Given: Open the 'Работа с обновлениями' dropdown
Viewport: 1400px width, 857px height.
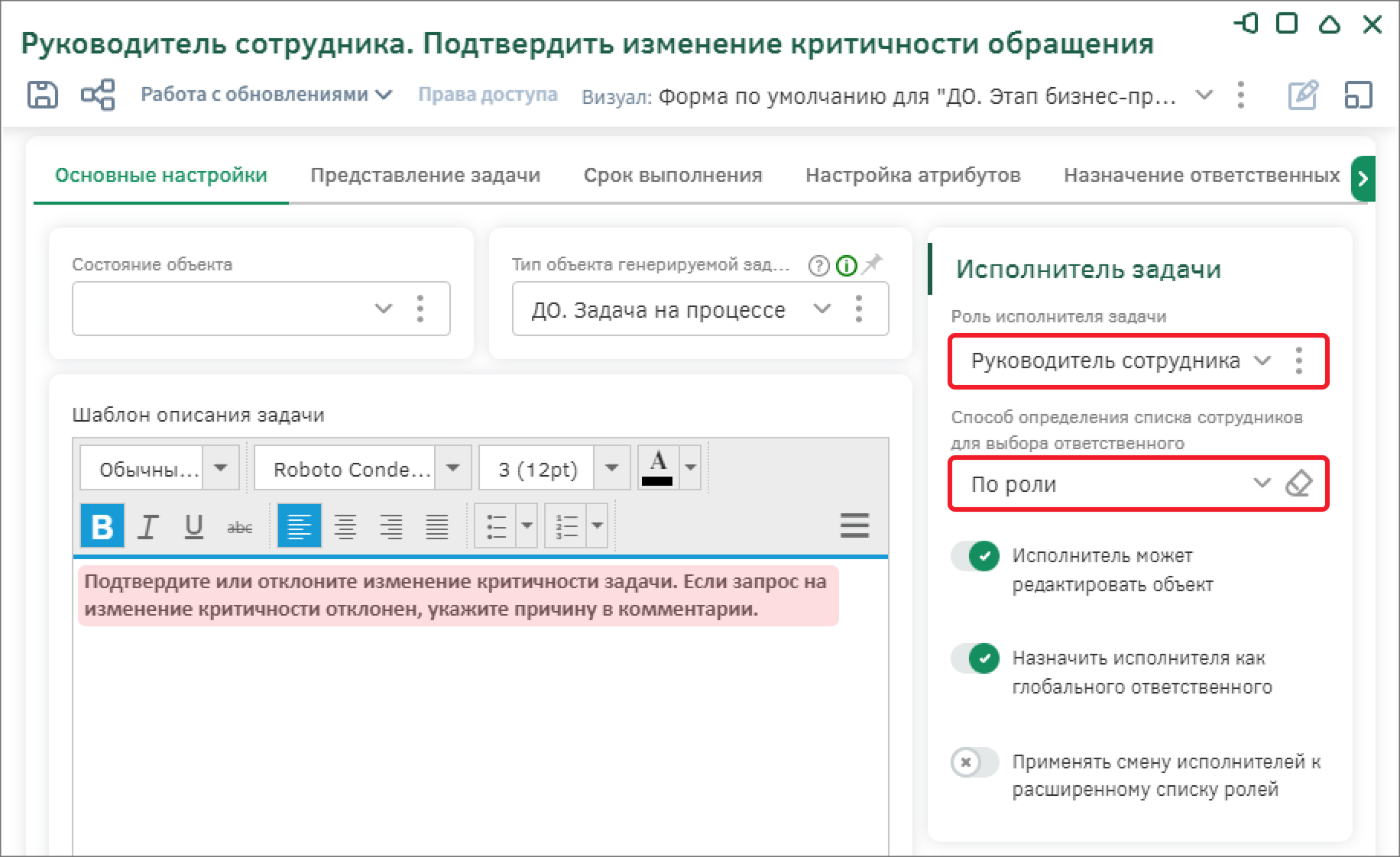Looking at the screenshot, I should point(266,95).
